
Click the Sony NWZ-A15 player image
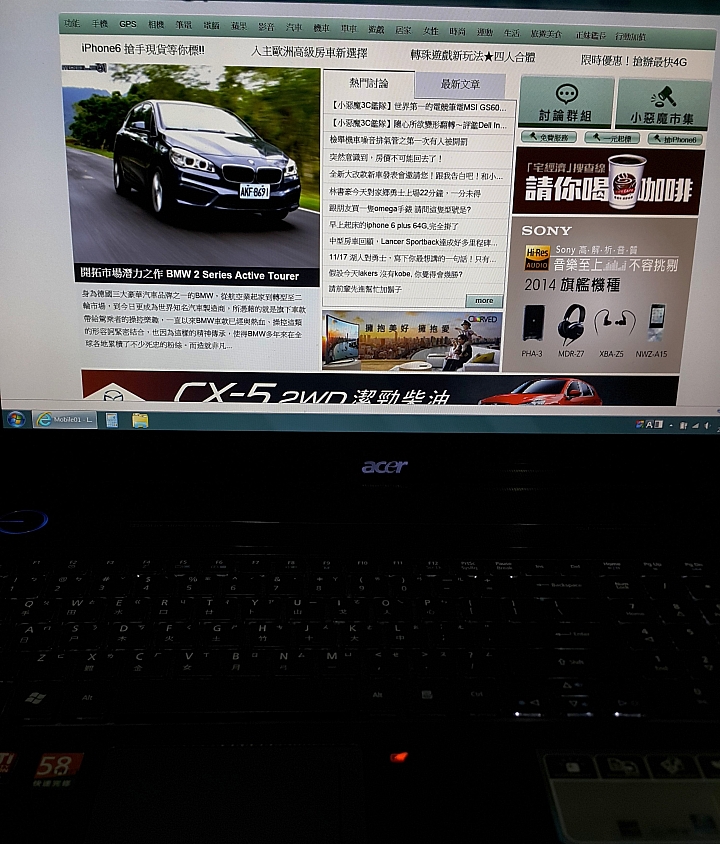pos(656,323)
